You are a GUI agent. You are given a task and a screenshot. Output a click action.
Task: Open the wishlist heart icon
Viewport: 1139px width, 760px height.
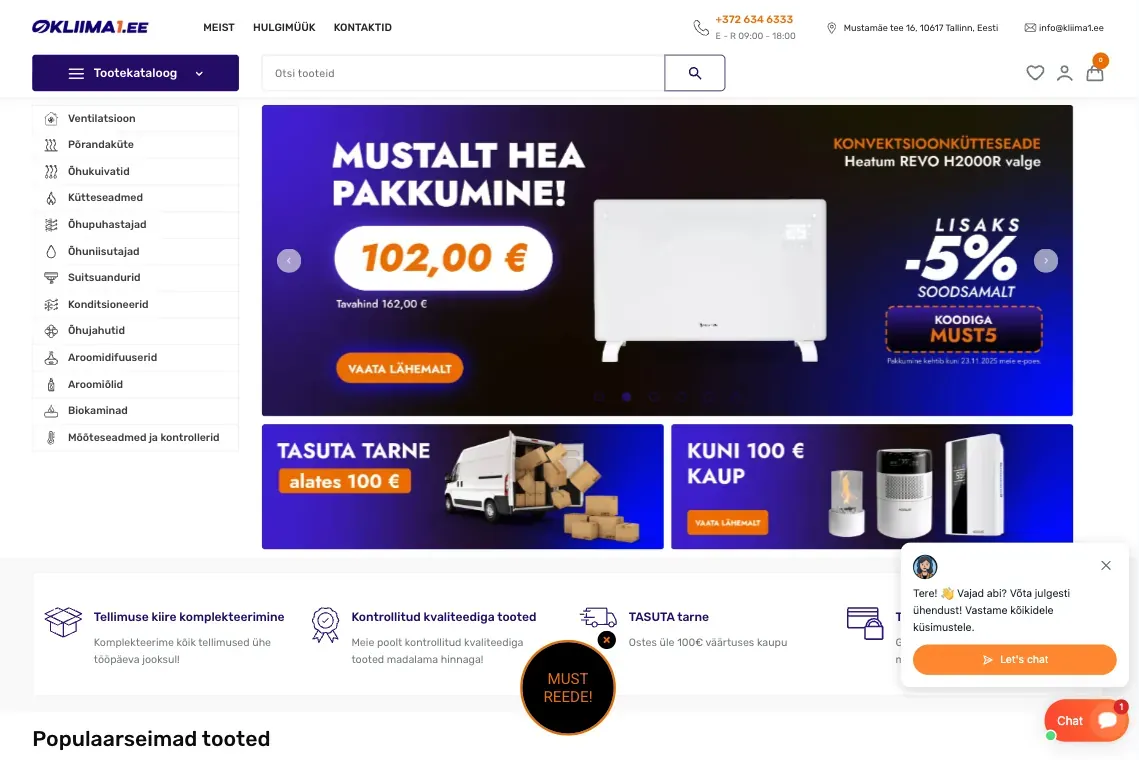tap(1035, 73)
